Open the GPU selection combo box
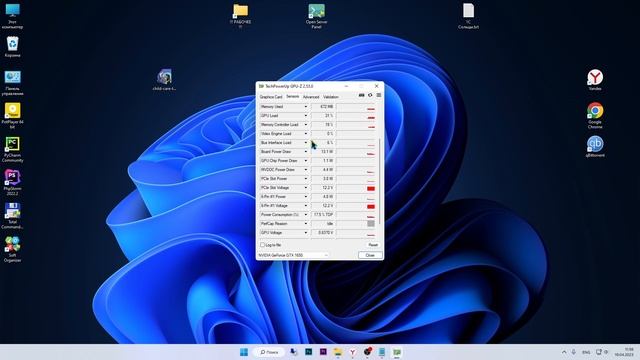 [293, 255]
